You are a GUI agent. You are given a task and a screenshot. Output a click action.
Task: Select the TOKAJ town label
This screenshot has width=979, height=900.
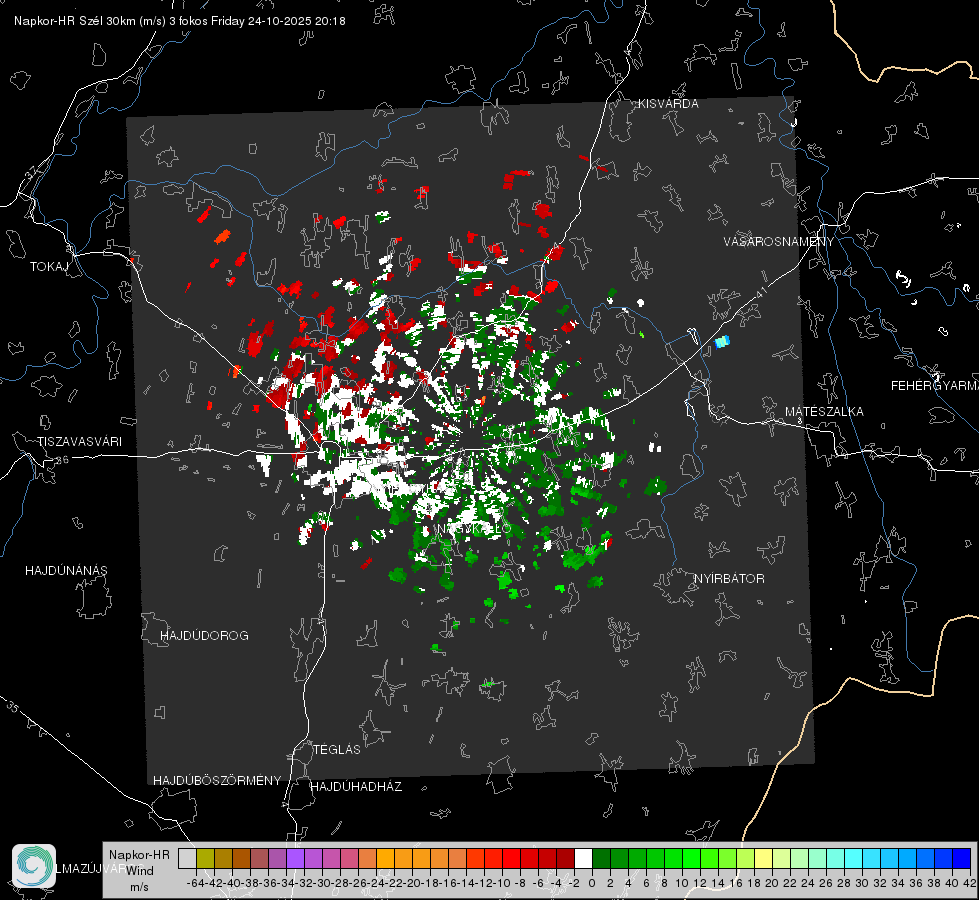[x=49, y=267]
